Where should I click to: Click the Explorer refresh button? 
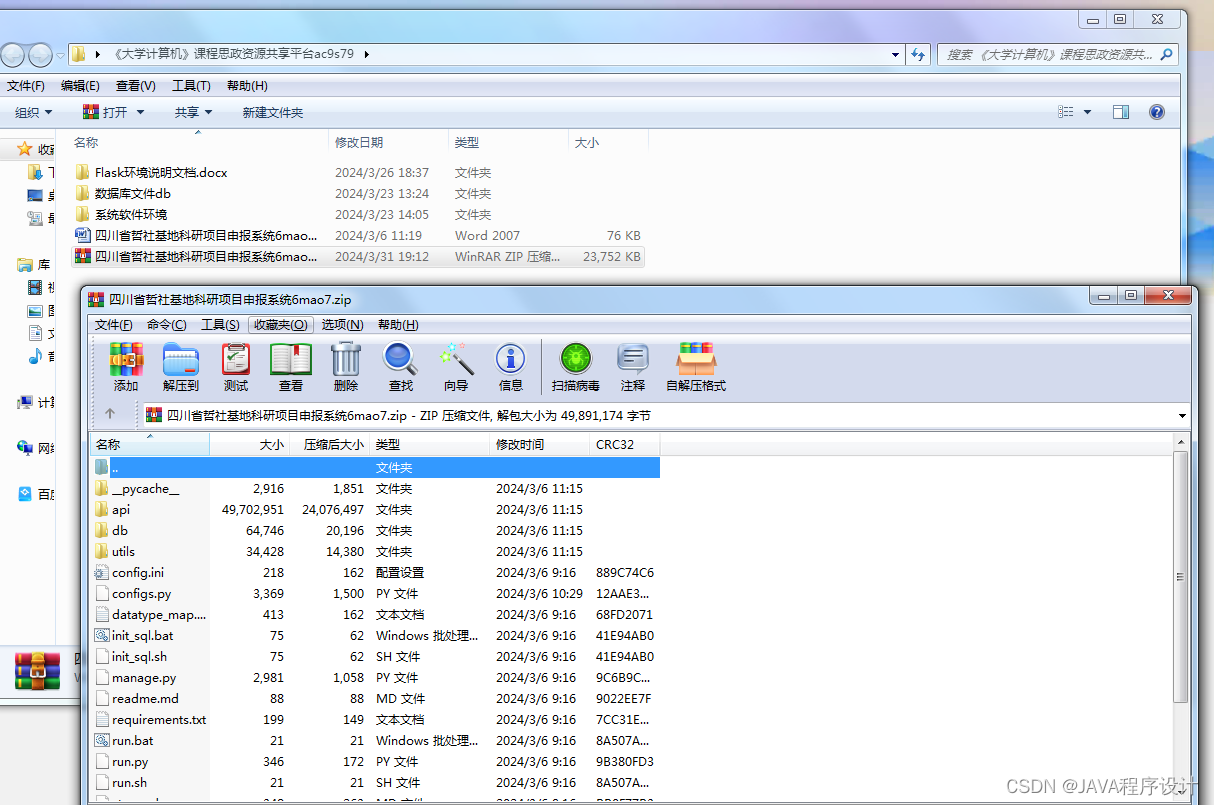(x=918, y=54)
